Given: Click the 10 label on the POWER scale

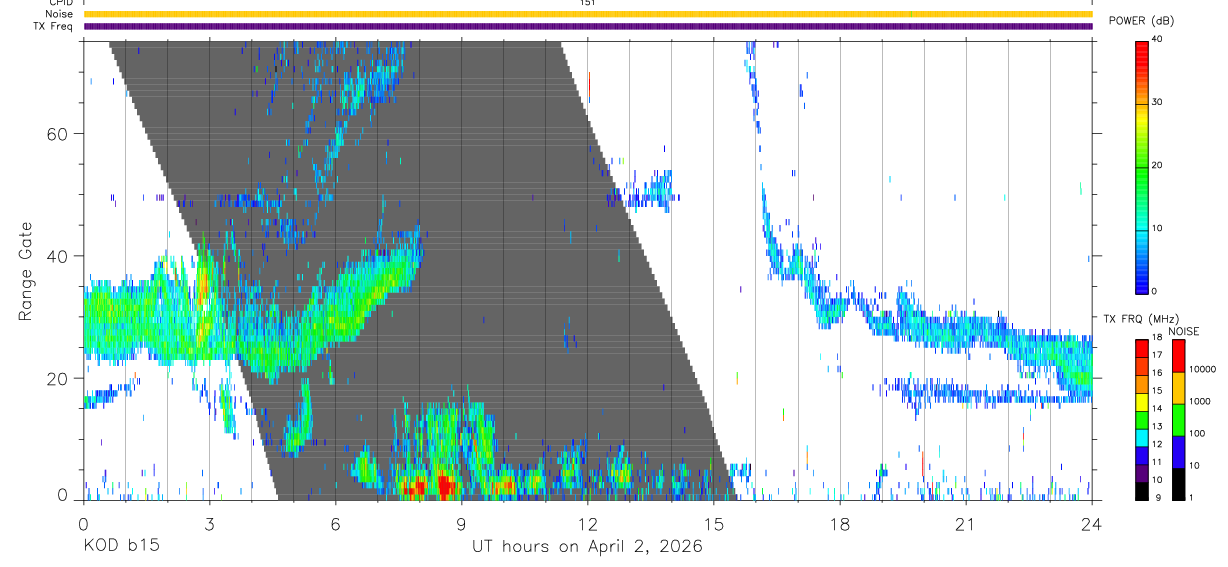Looking at the screenshot, I should pyautogui.click(x=1158, y=228).
